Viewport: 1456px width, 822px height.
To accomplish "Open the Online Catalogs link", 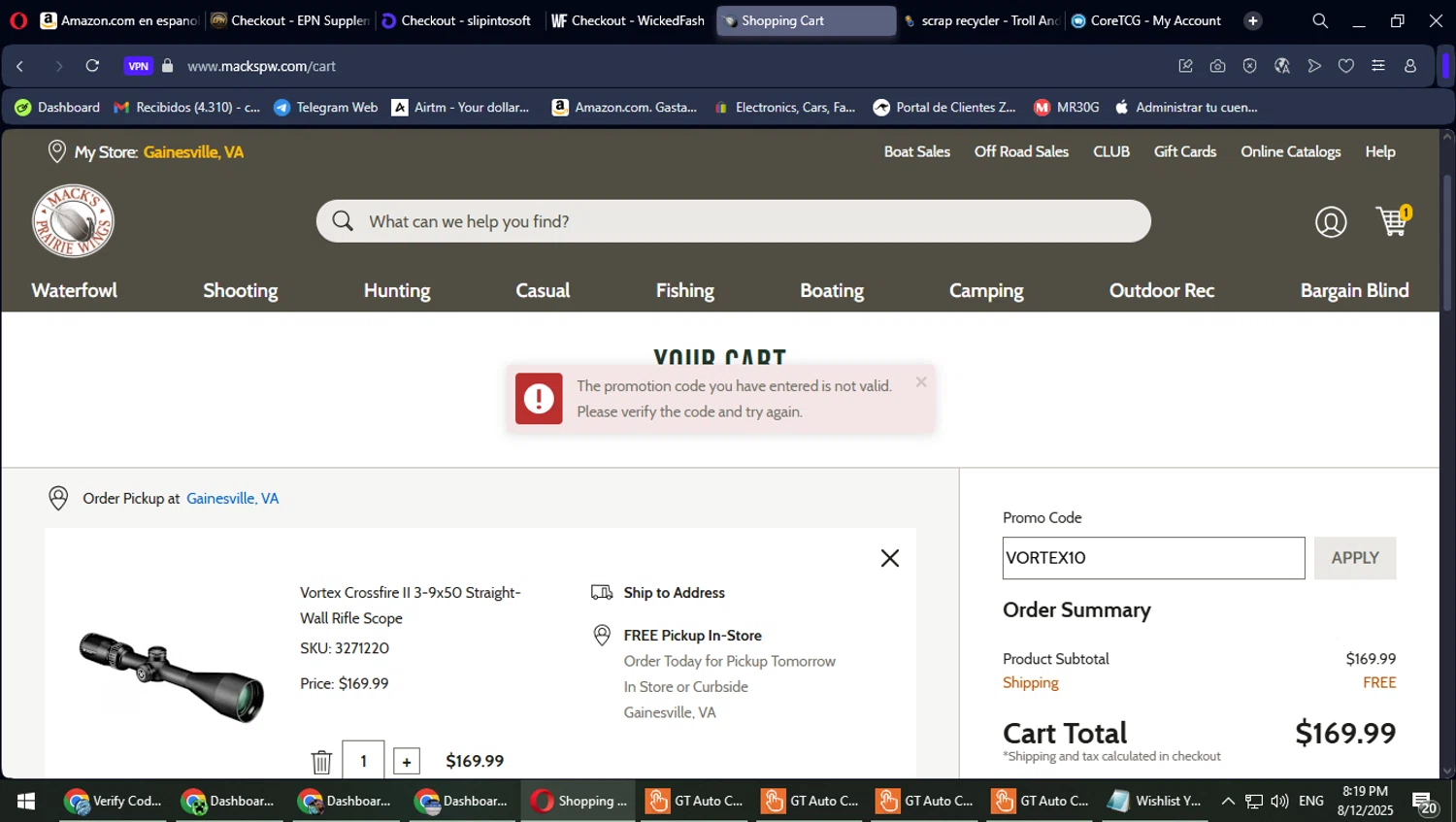I will [x=1290, y=151].
